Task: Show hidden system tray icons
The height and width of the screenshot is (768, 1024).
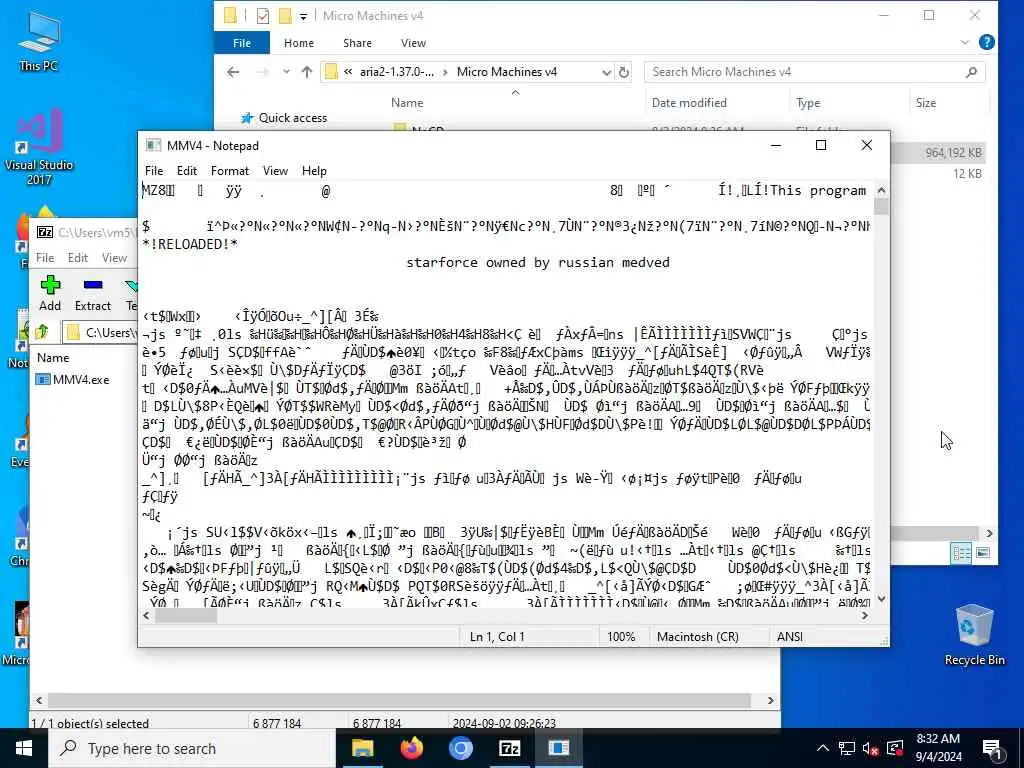Action: (x=823, y=748)
